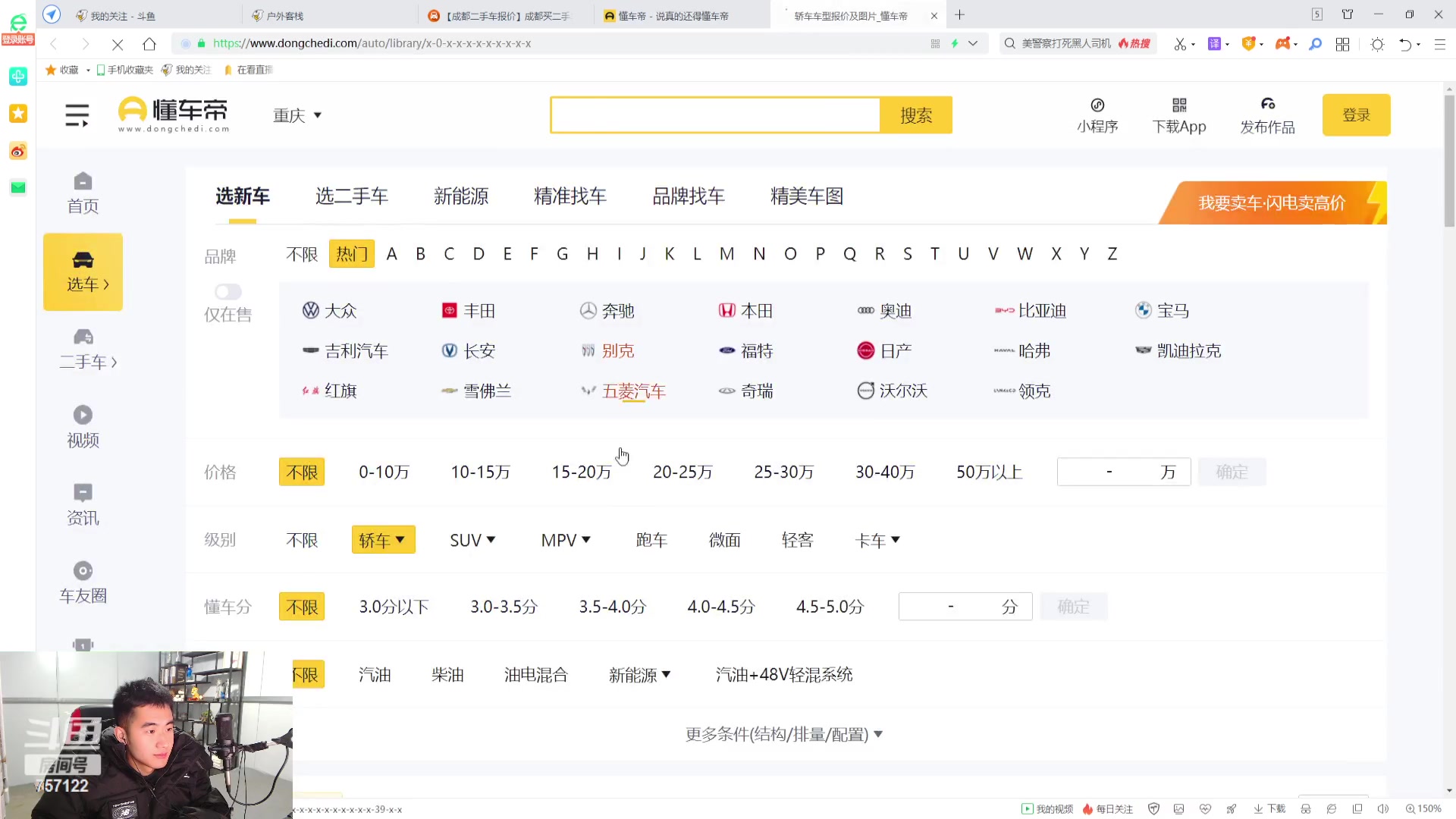Screen dimensions: 1456x819
Task: Click the 搜索 button
Action: [916, 115]
